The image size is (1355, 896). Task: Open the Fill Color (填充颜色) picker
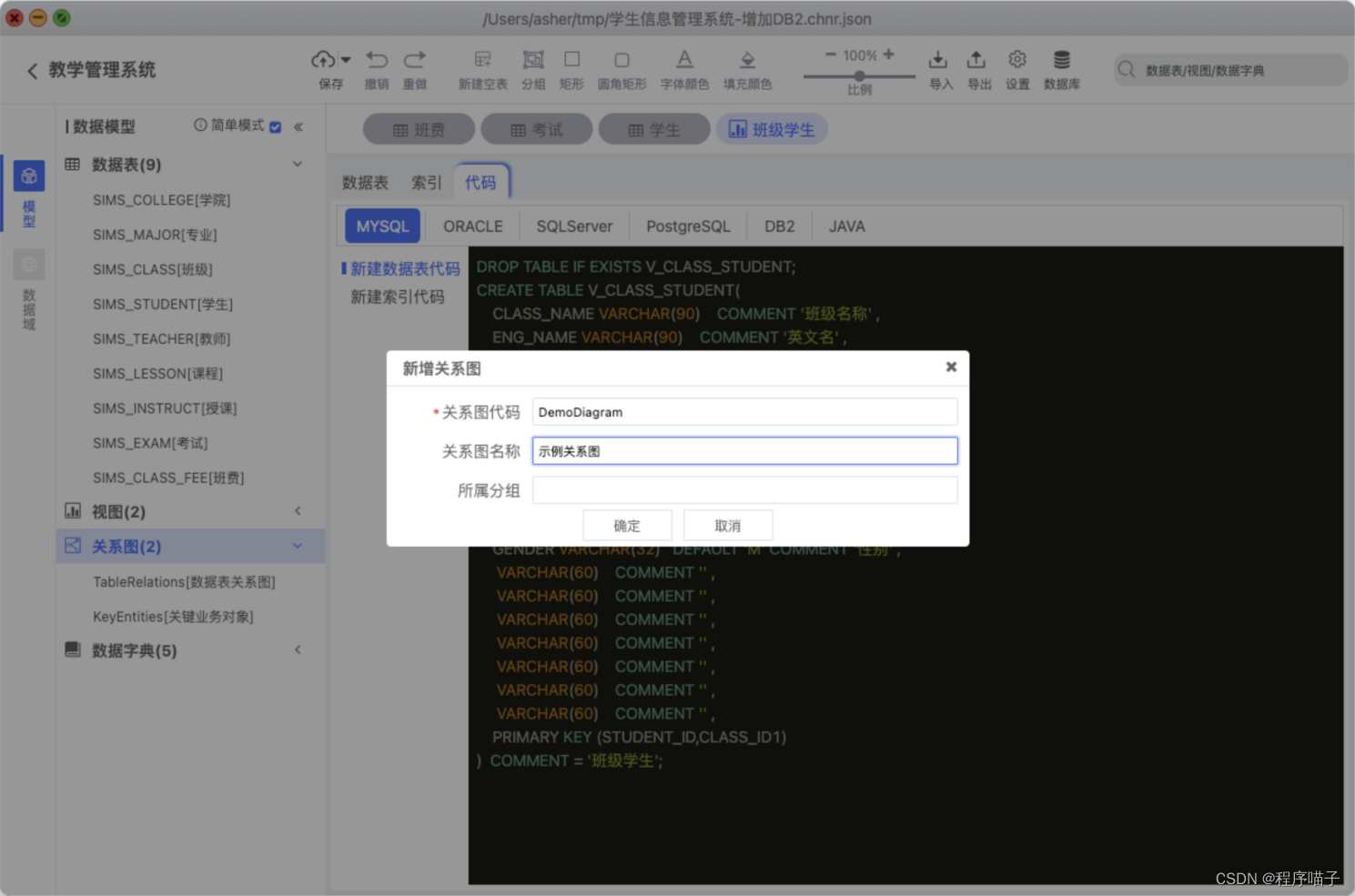pos(747,60)
